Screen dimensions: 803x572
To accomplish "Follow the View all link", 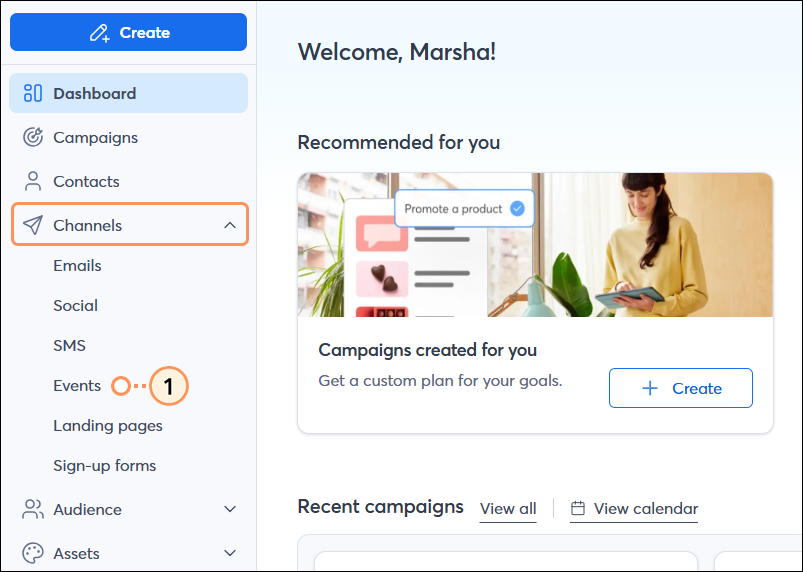I will click(508, 509).
